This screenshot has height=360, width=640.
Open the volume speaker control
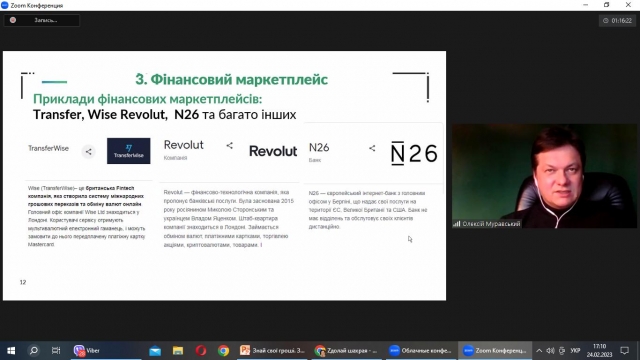coord(550,351)
